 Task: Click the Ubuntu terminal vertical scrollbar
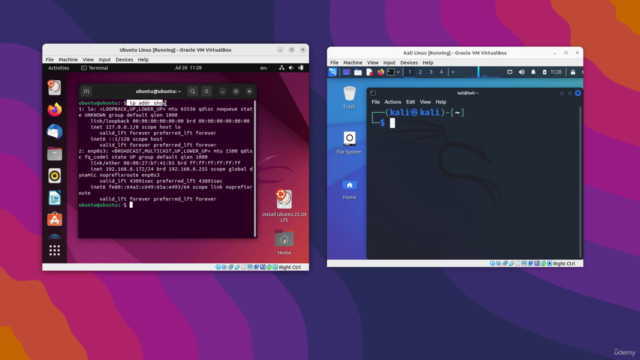point(255,168)
